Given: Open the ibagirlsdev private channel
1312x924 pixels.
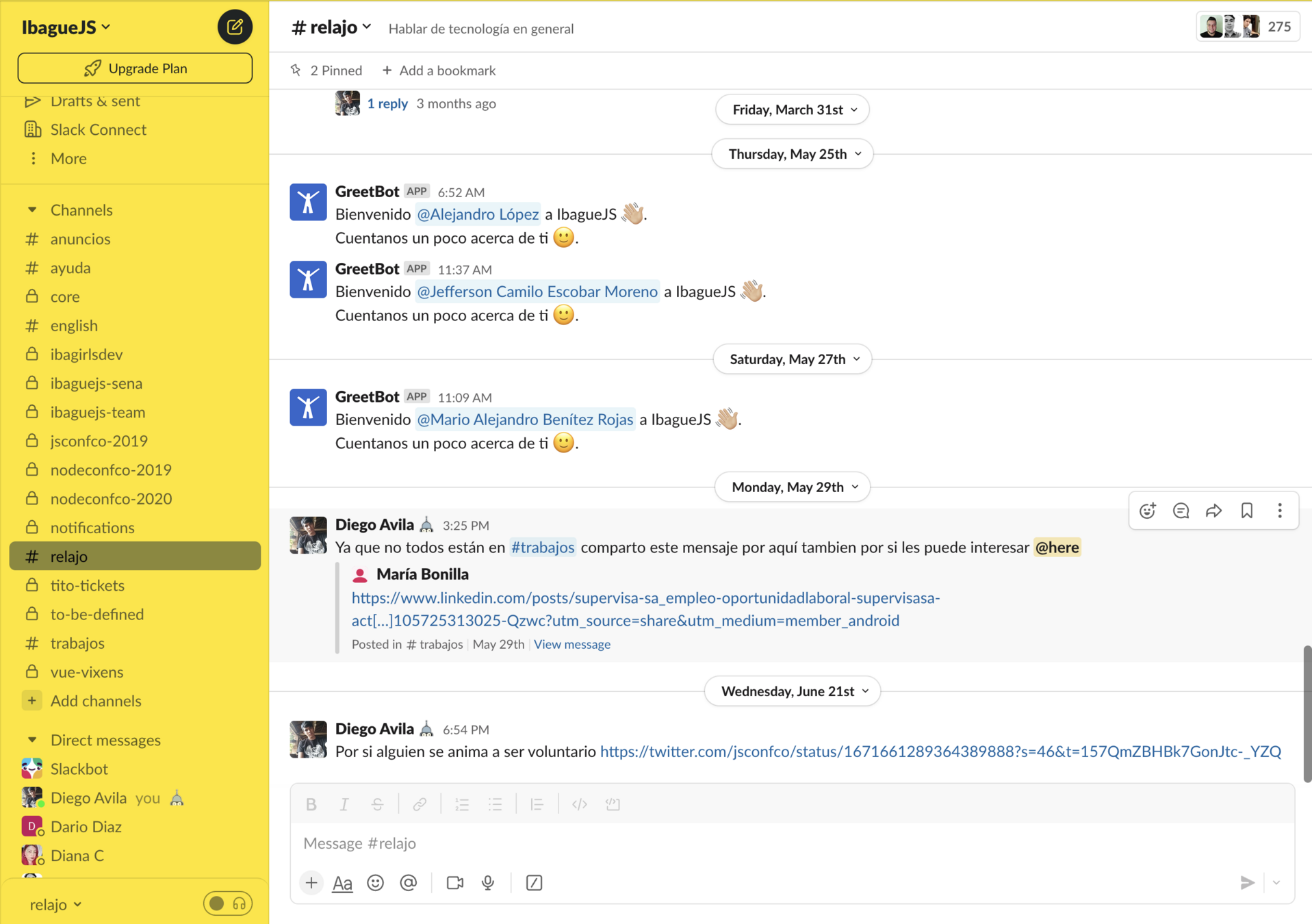Looking at the screenshot, I should point(135,354).
